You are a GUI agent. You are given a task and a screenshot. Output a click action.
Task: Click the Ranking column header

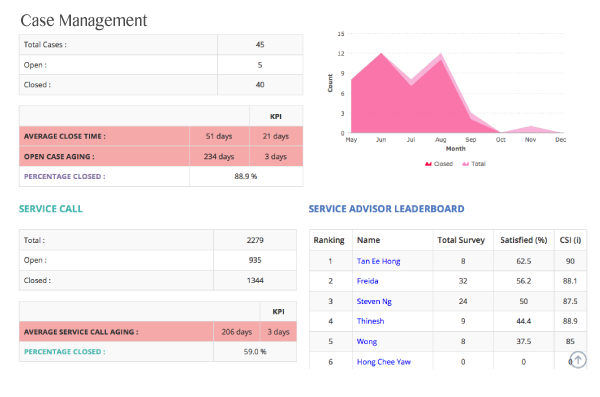pyautogui.click(x=329, y=240)
